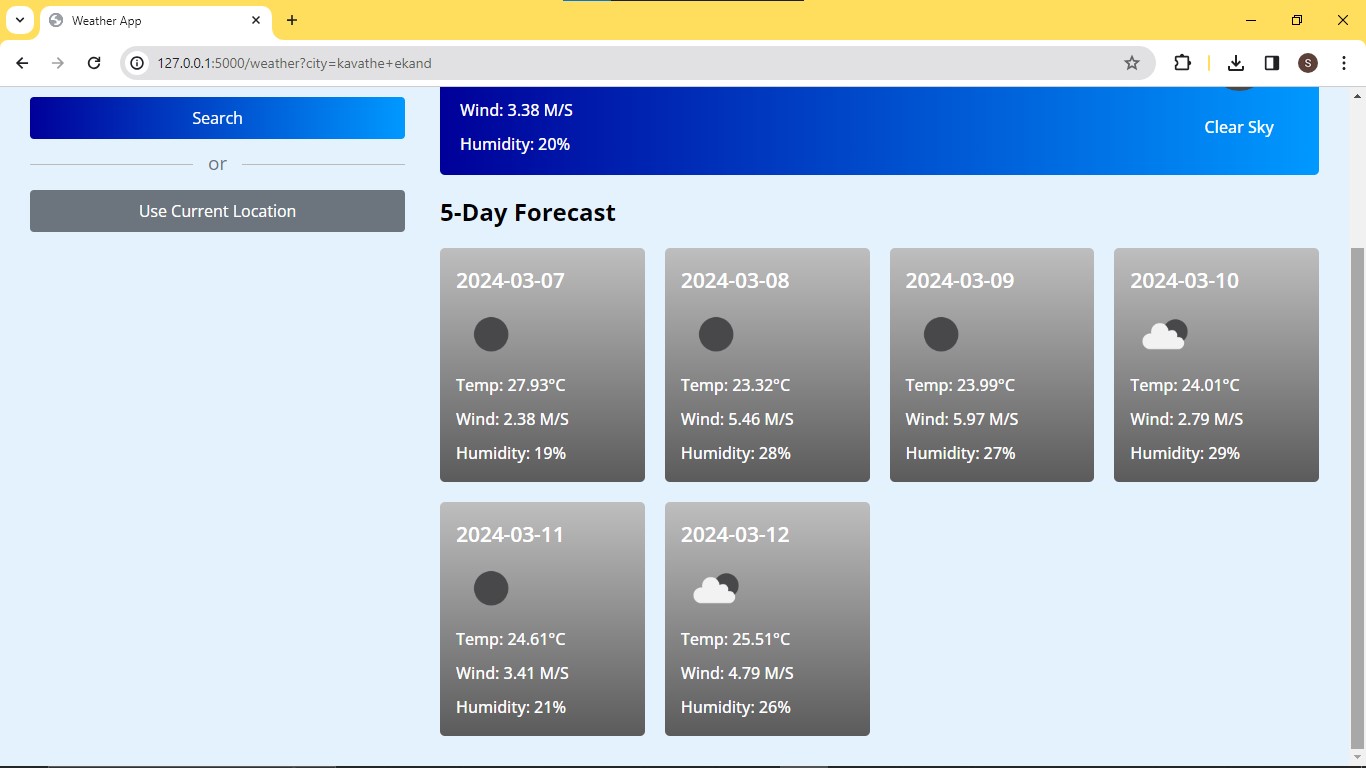Reload the weather page
The width and height of the screenshot is (1366, 768).
[94, 63]
